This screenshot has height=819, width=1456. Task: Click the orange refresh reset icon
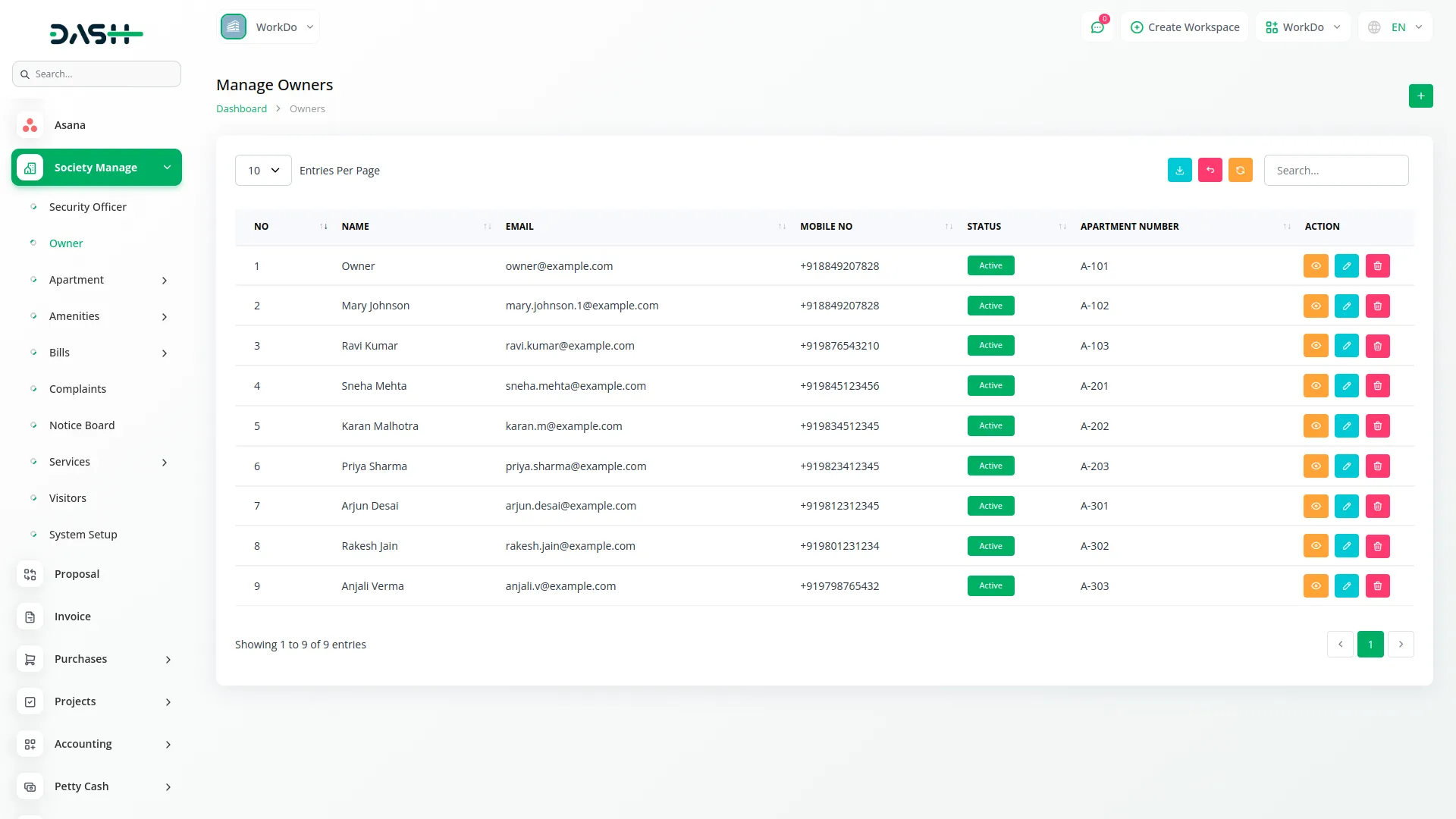[x=1240, y=171]
